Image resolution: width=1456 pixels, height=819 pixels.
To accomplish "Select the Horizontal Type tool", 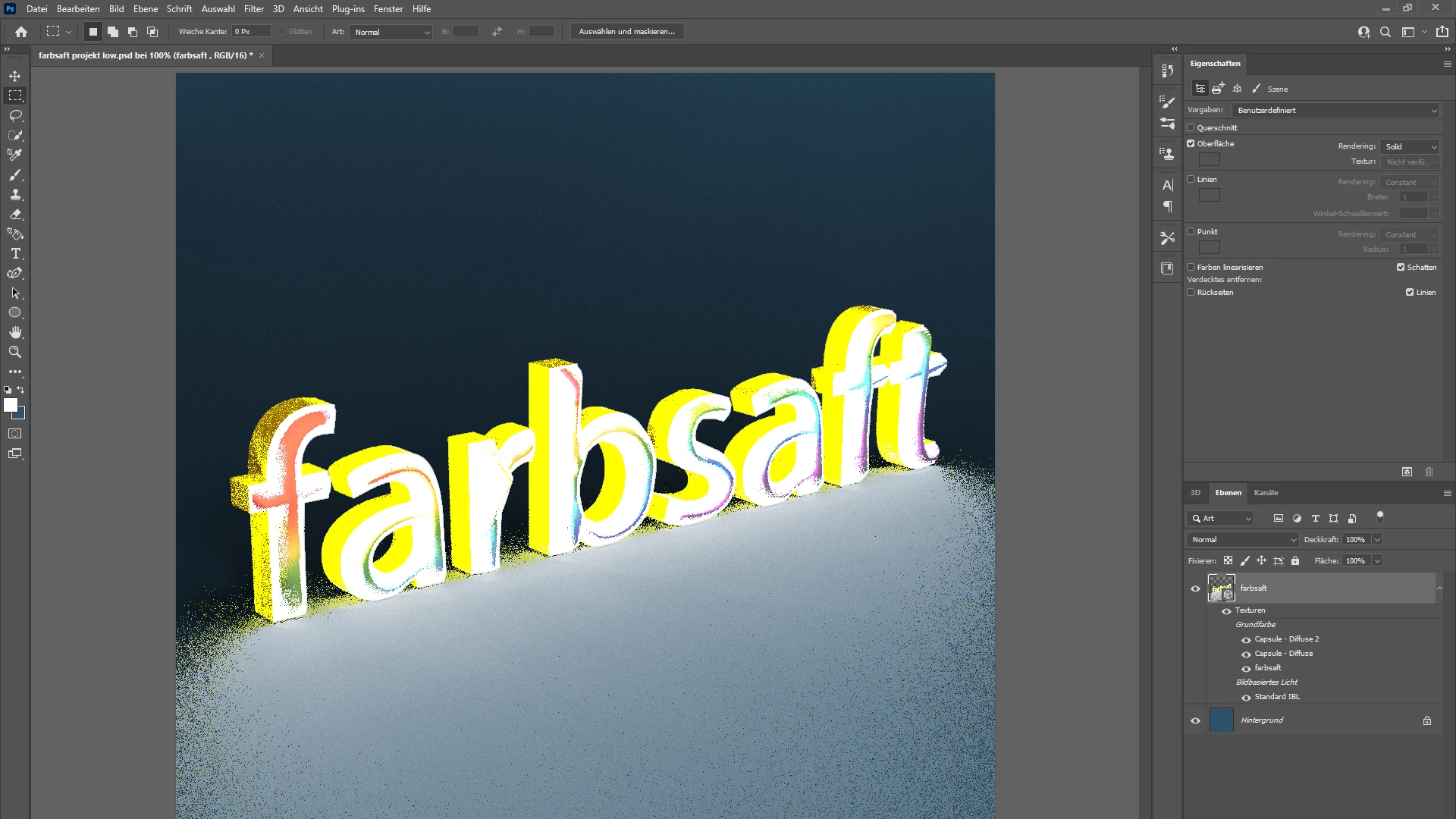I will (x=15, y=253).
